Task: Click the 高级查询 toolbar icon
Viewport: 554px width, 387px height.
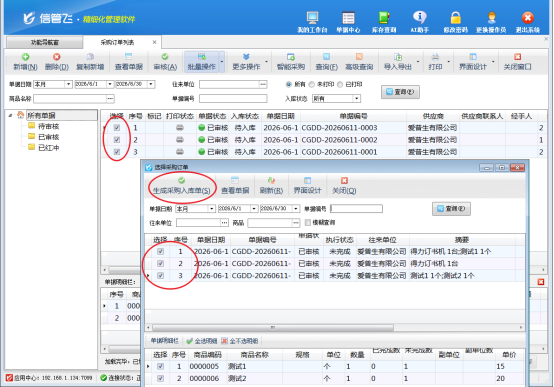Action: pos(359,62)
